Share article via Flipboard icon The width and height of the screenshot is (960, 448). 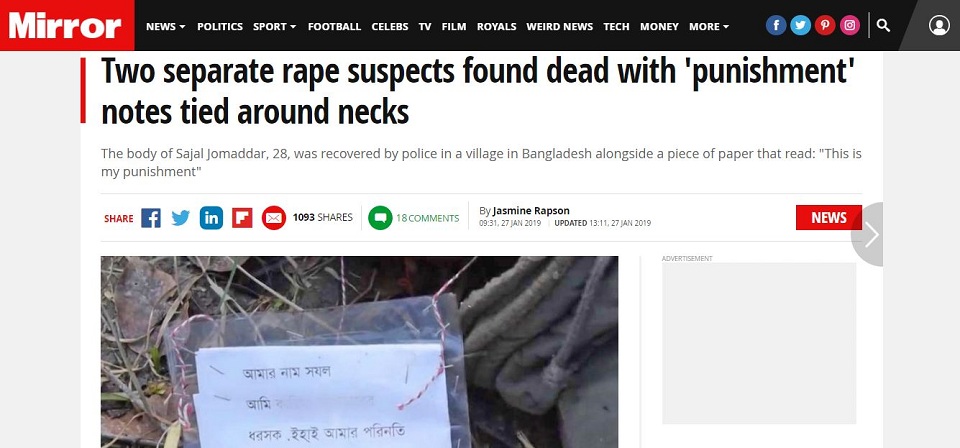coord(242,218)
